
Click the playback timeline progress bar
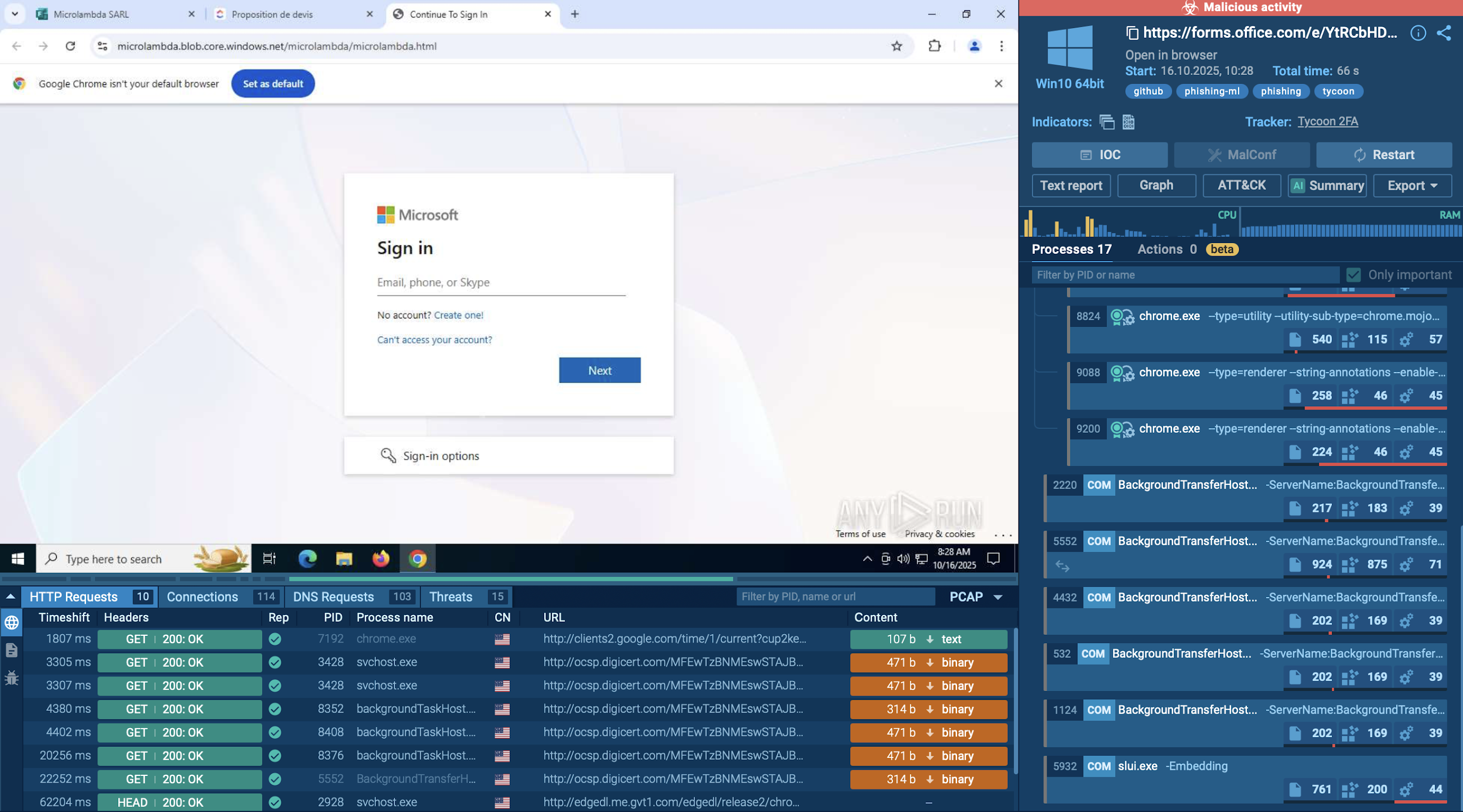(510, 578)
